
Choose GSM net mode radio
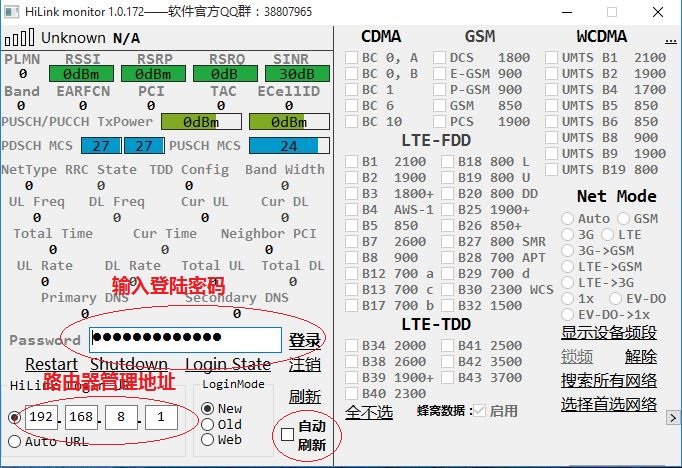point(623,218)
